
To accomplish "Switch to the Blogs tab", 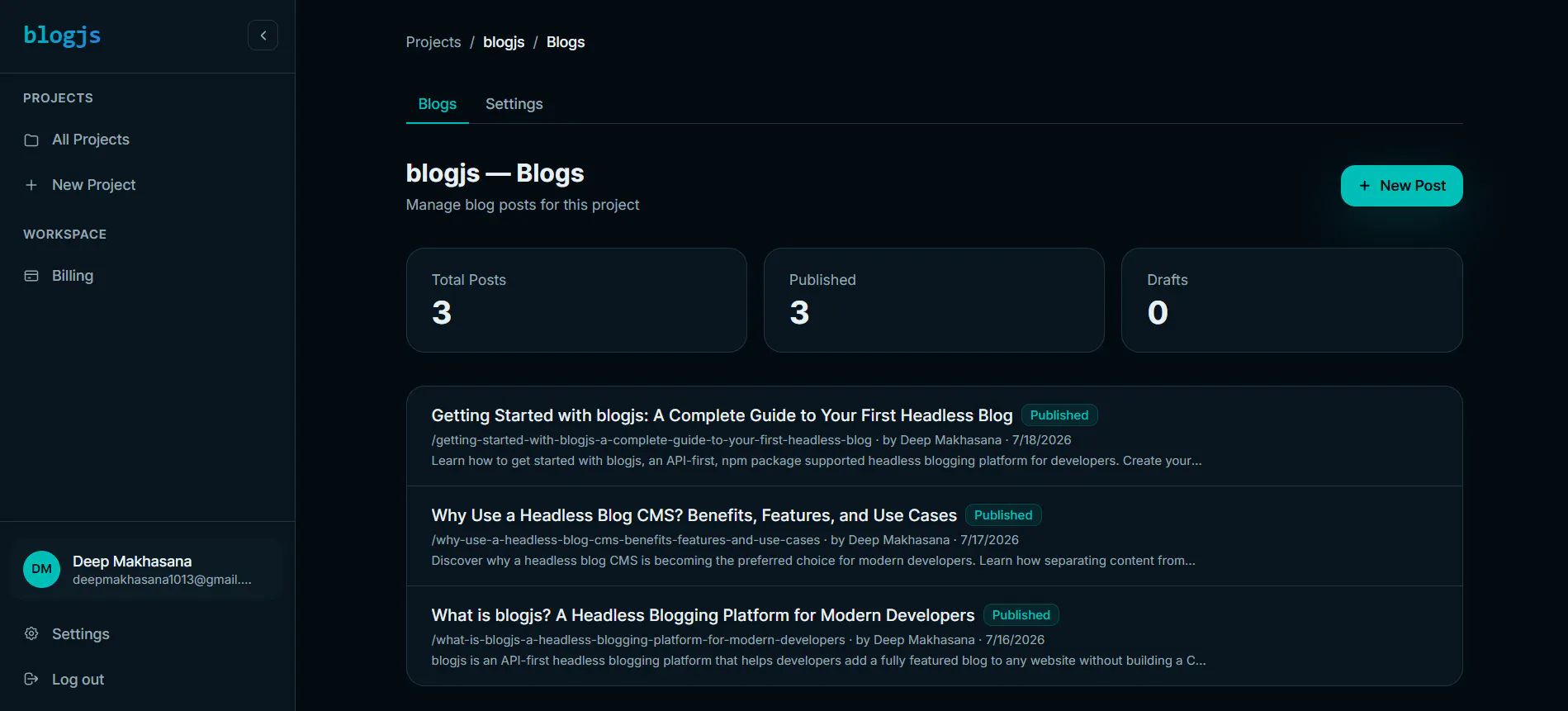I will [x=438, y=104].
